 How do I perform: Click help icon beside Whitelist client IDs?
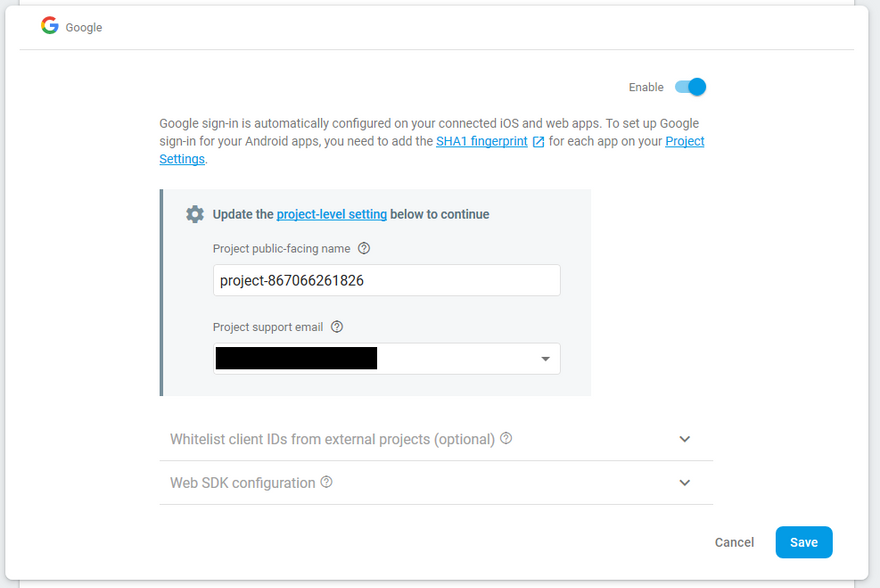506,438
